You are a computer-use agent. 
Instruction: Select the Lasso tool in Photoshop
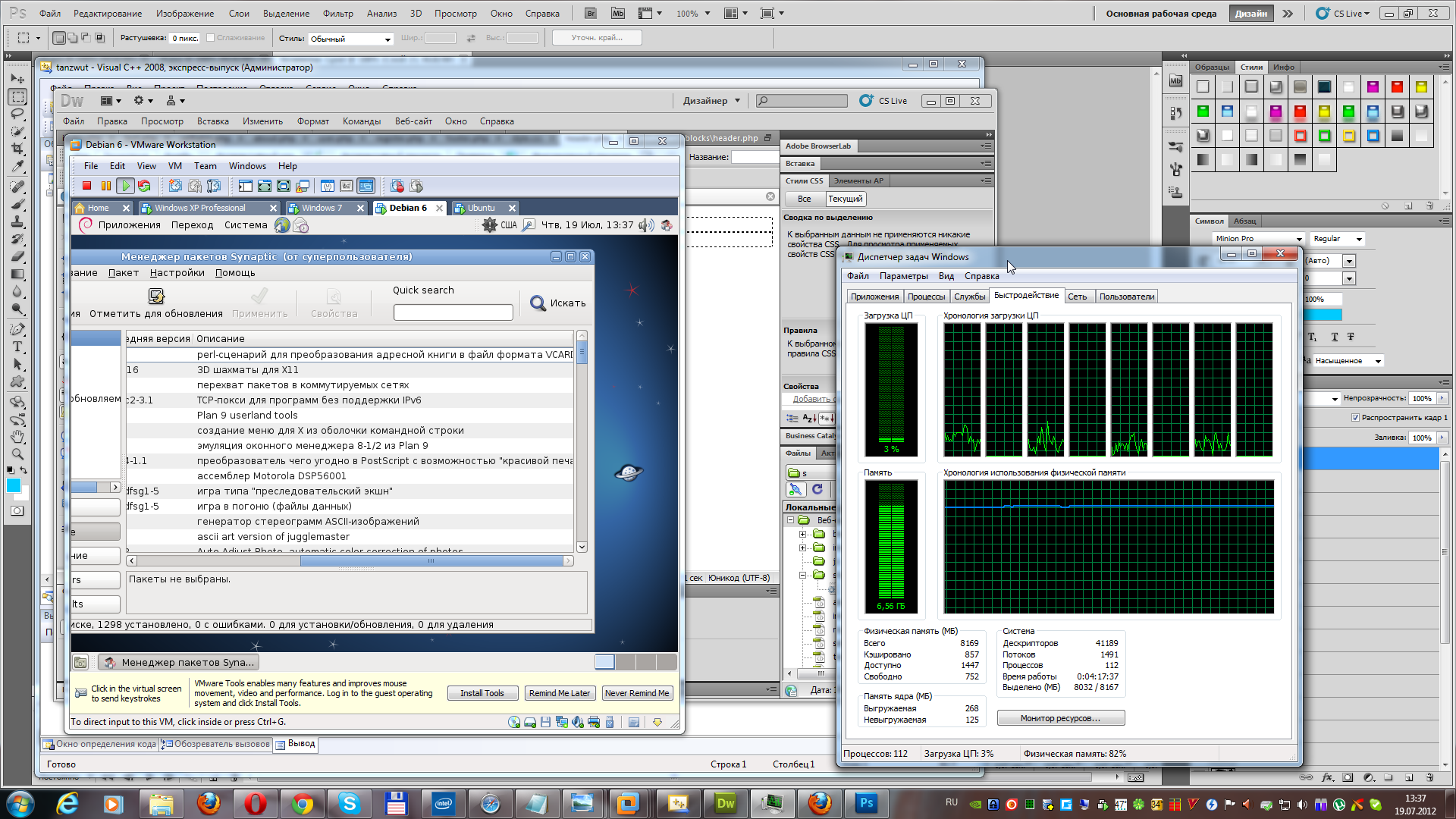pos(17,114)
